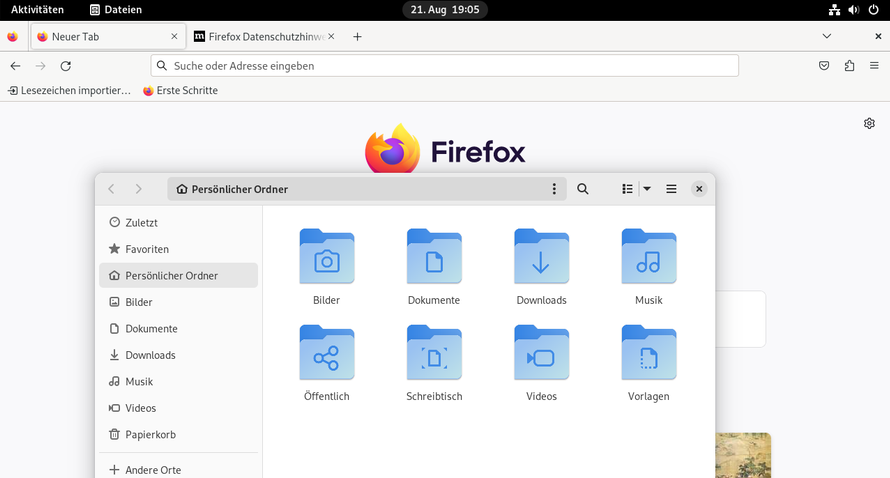
Task: Open Erste Schritte bookmark
Action: 180,90
